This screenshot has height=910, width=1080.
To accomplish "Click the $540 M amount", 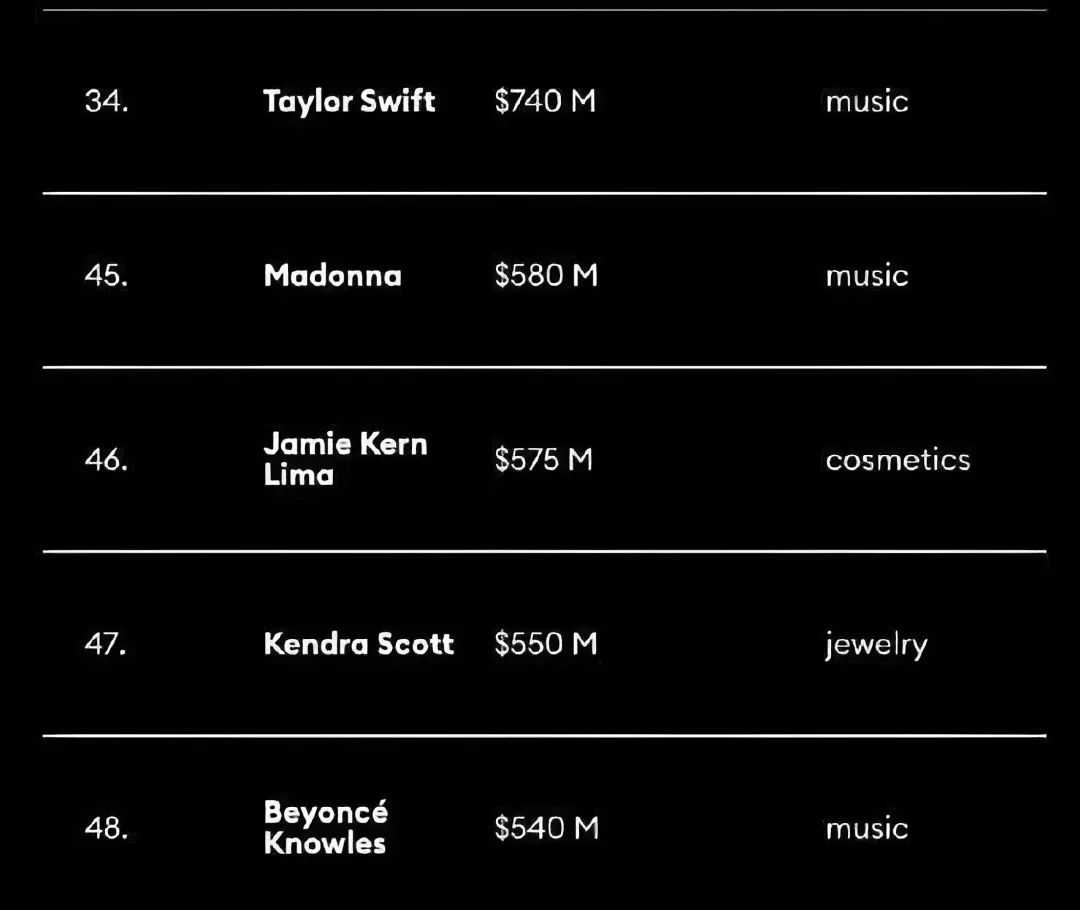I will coord(547,828).
